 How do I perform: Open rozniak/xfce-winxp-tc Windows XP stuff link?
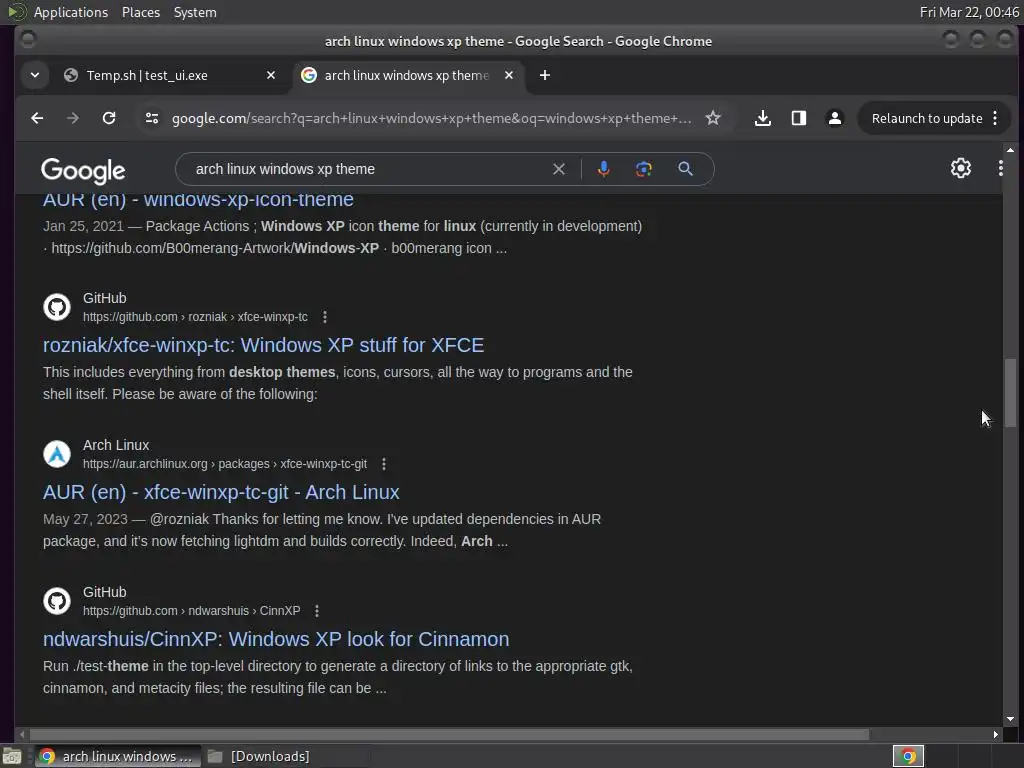pyautogui.click(x=263, y=345)
